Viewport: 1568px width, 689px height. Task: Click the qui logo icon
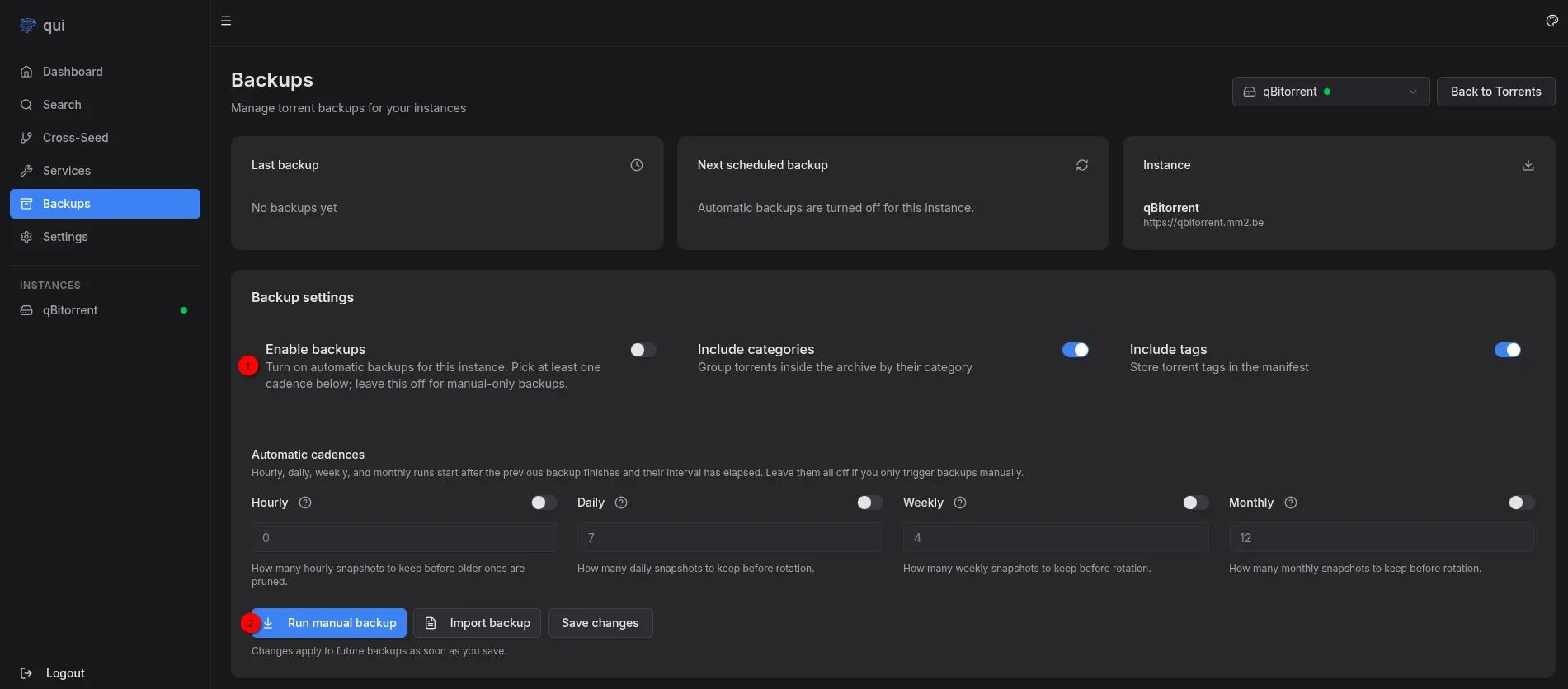coord(28,26)
